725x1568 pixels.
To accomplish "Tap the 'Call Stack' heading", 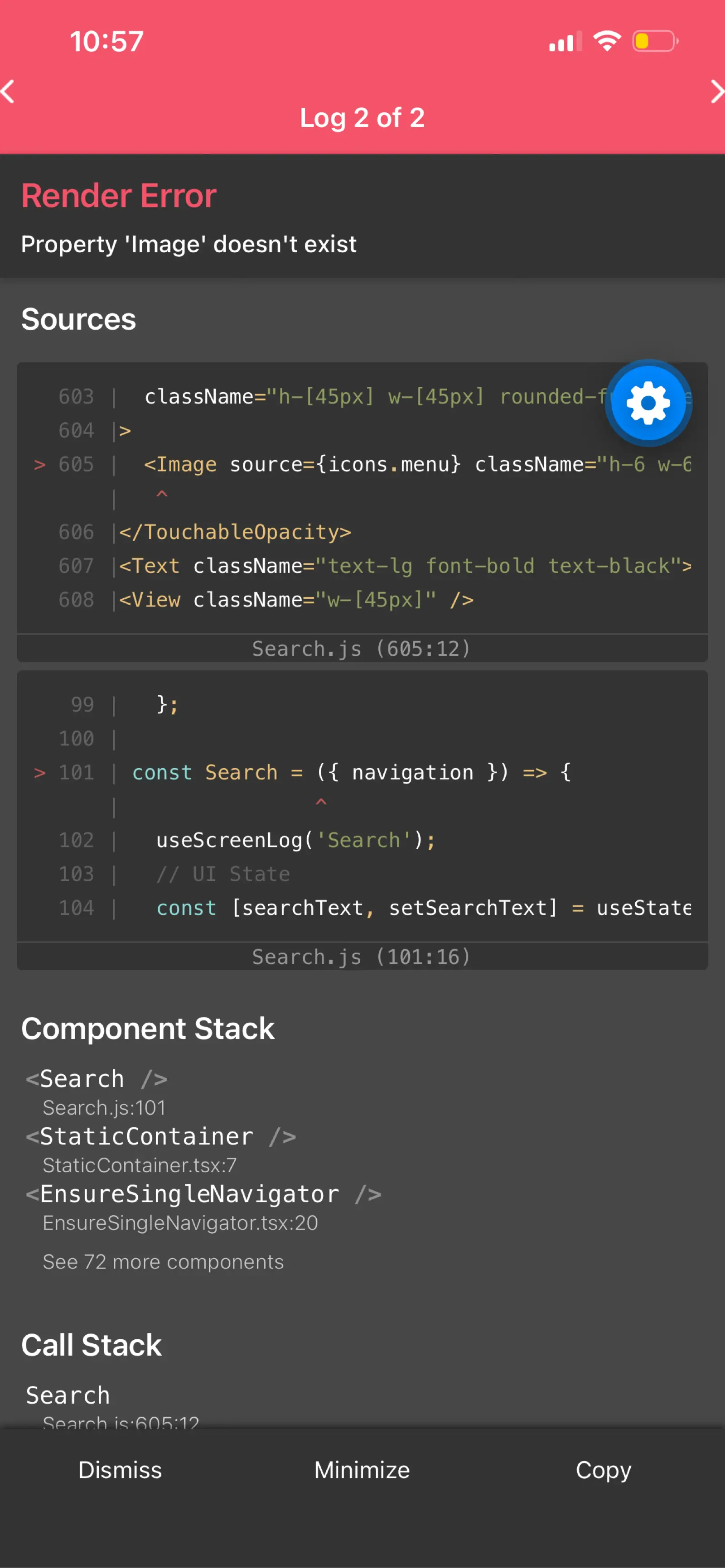I will pyautogui.click(x=92, y=1345).
